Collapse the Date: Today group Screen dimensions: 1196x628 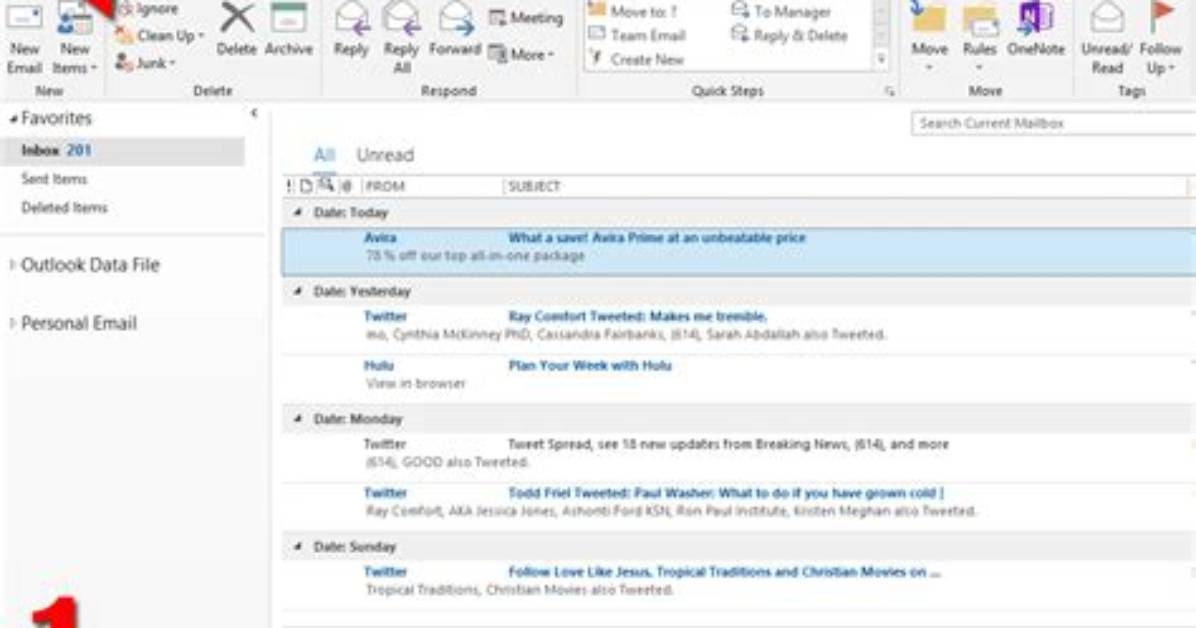297,213
